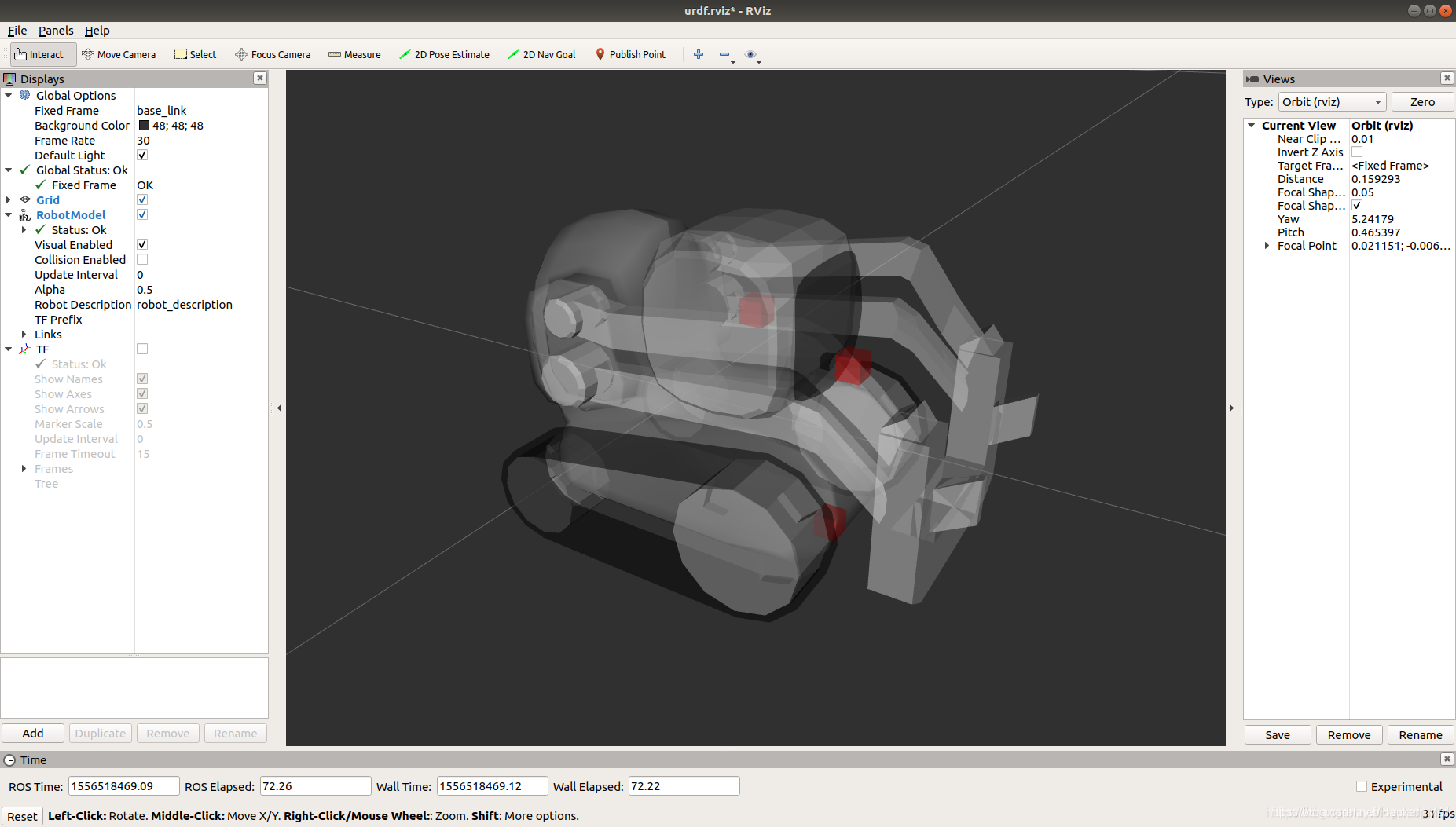This screenshot has width=1456, height=827.
Task: Click the Frame Rate value 30
Action: [143, 140]
